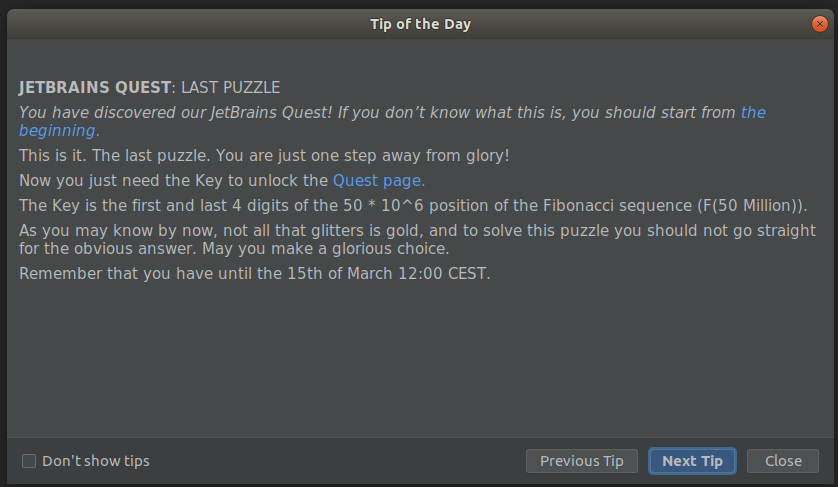838x487 pixels.
Task: Click the "Don't show tips" label text
Action: (x=96, y=461)
